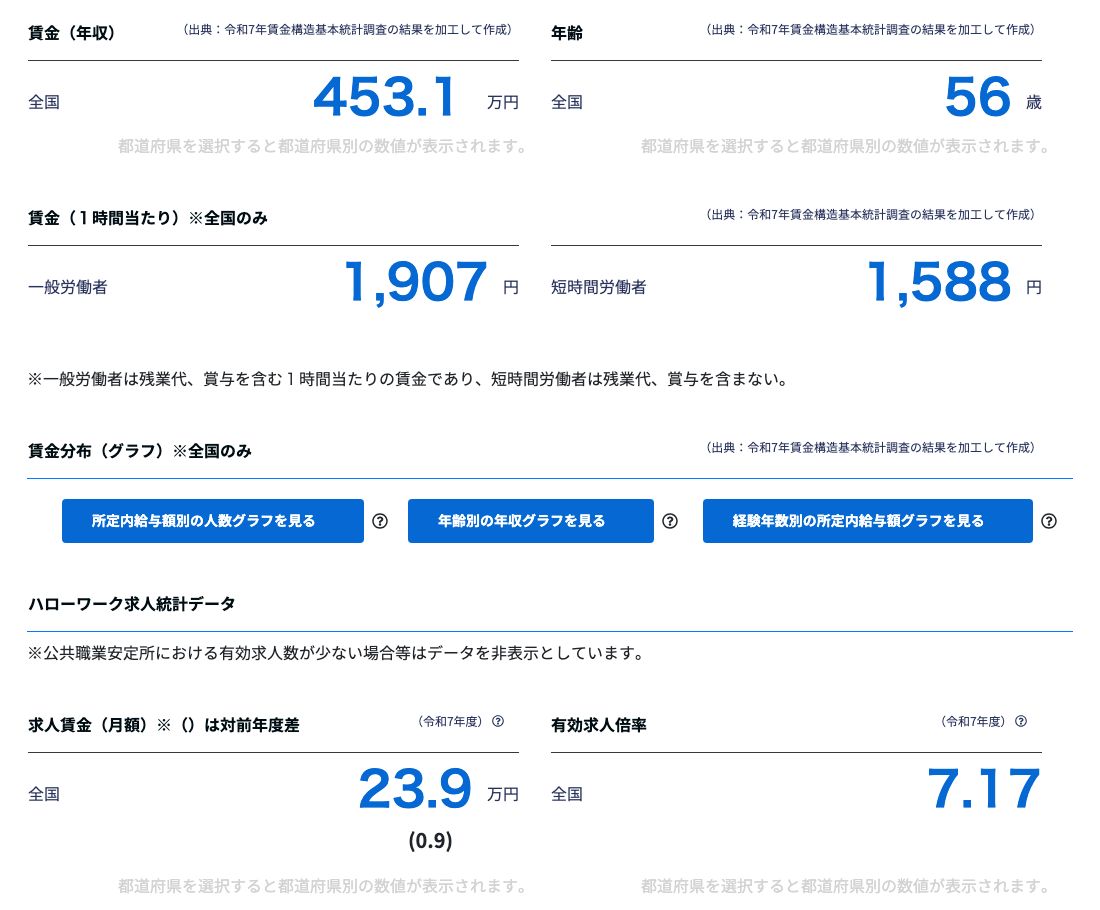Screen dimensions: 1100x910
Task: Click help icon beside 所定内給与額別の人数グラフ button
Action: point(380,521)
